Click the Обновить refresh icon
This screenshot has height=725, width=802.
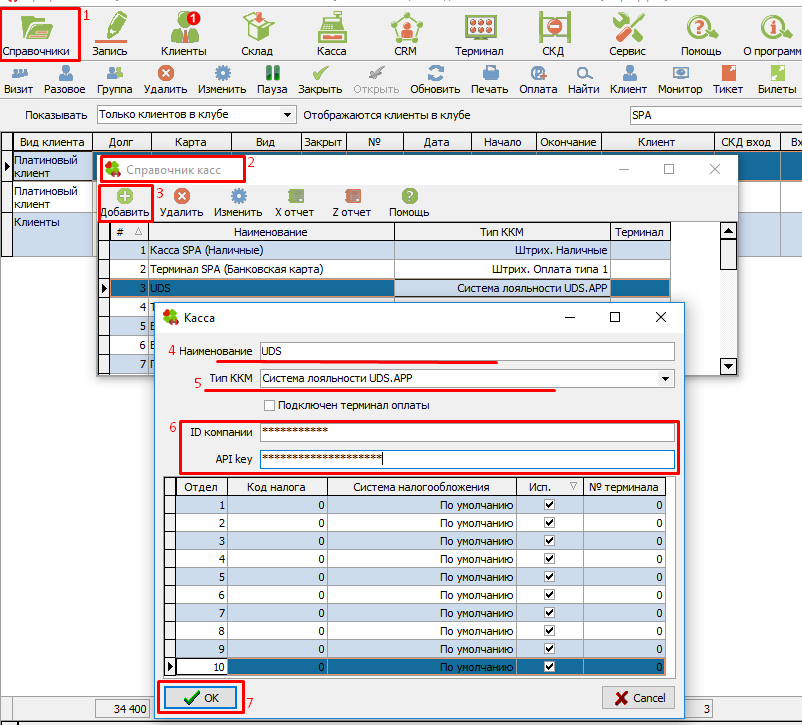click(435, 80)
